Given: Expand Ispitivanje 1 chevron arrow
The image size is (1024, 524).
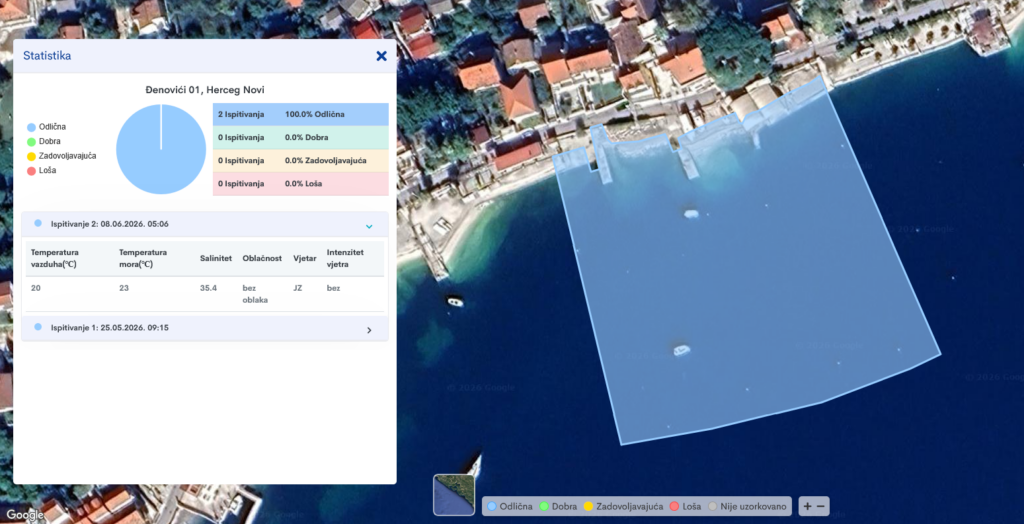Looking at the screenshot, I should (369, 330).
